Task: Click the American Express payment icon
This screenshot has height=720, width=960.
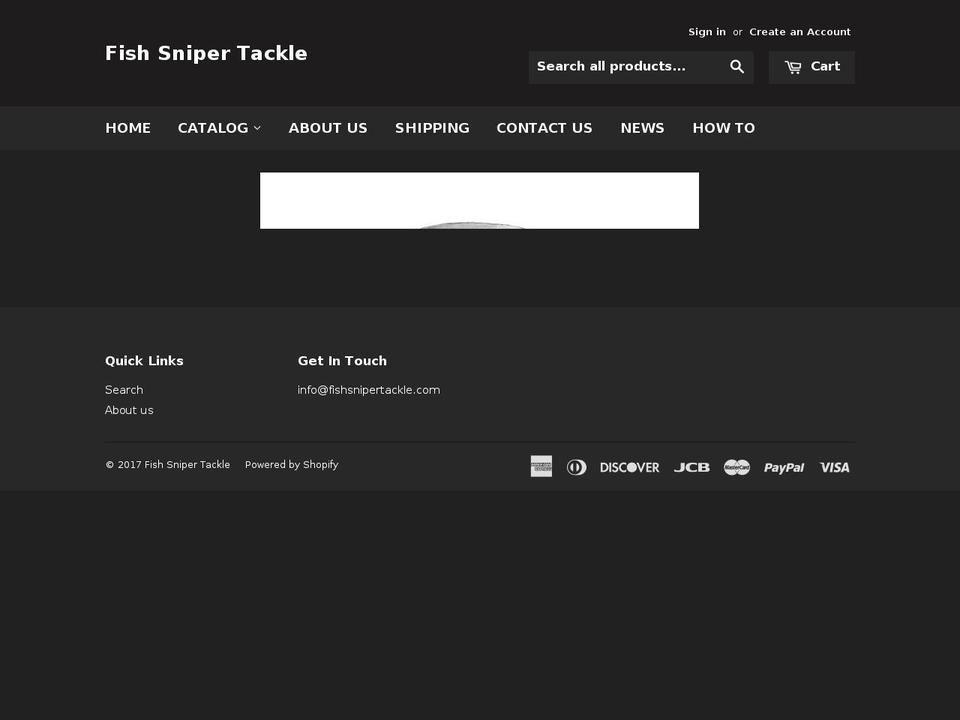Action: coord(541,467)
